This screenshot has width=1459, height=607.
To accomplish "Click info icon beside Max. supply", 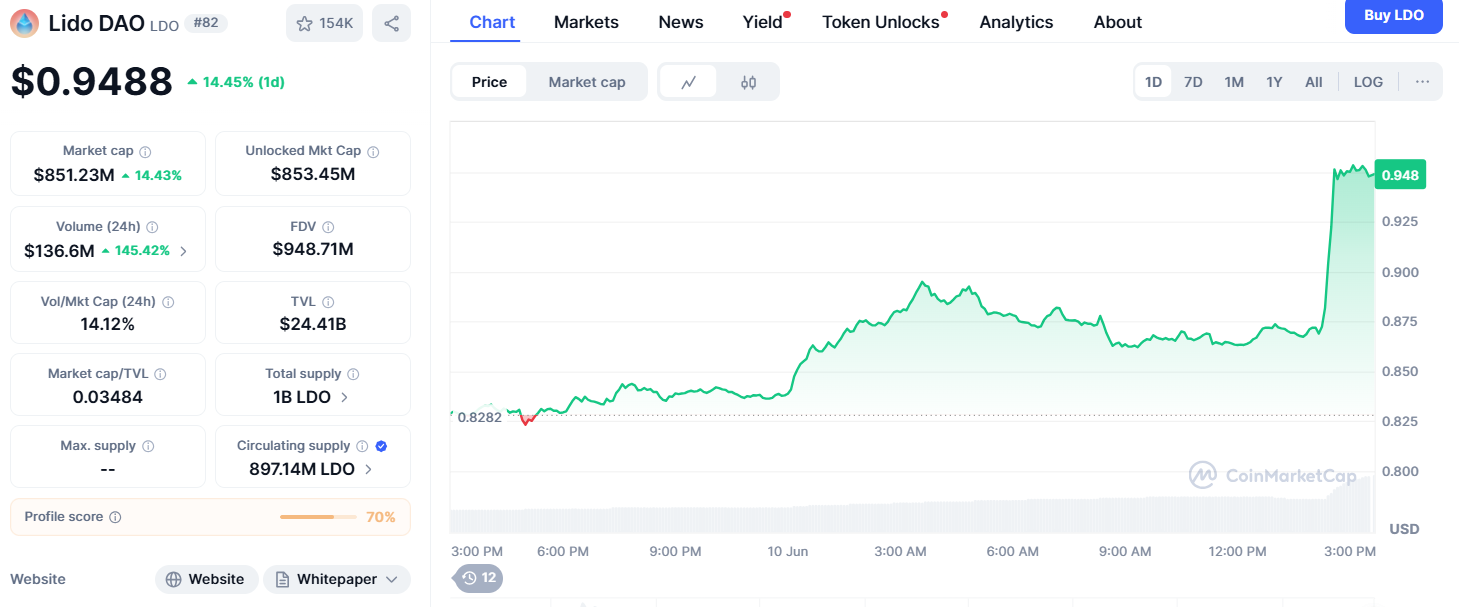I will pyautogui.click(x=148, y=446).
